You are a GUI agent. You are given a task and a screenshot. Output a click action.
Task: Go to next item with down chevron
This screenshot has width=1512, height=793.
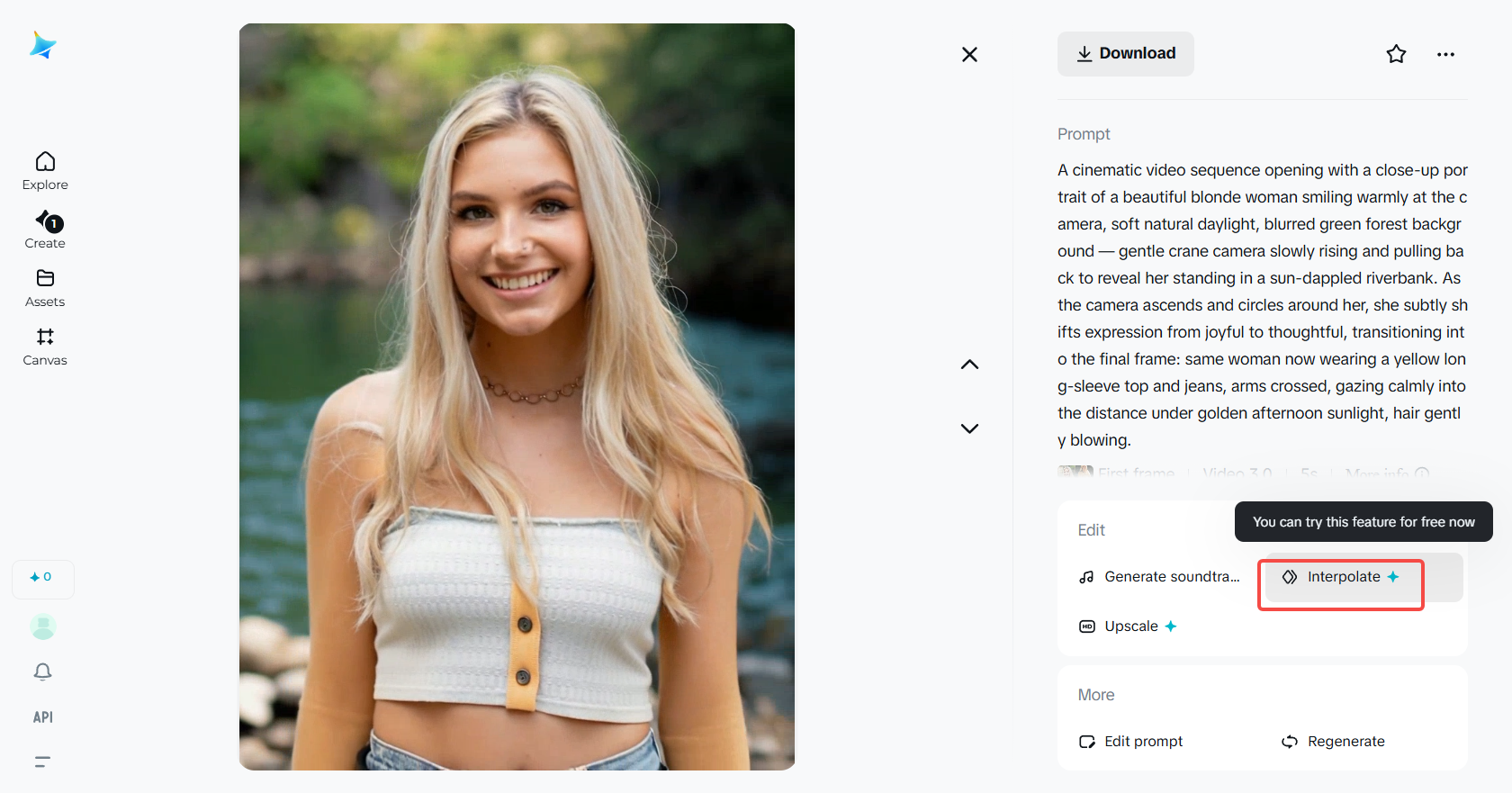point(969,428)
